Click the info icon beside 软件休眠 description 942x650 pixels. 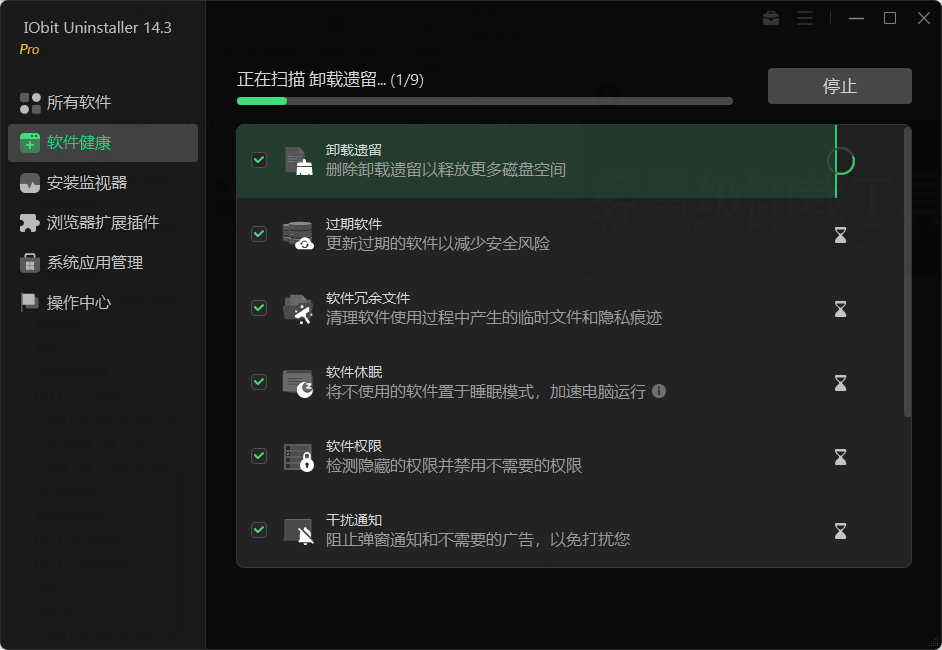659,391
